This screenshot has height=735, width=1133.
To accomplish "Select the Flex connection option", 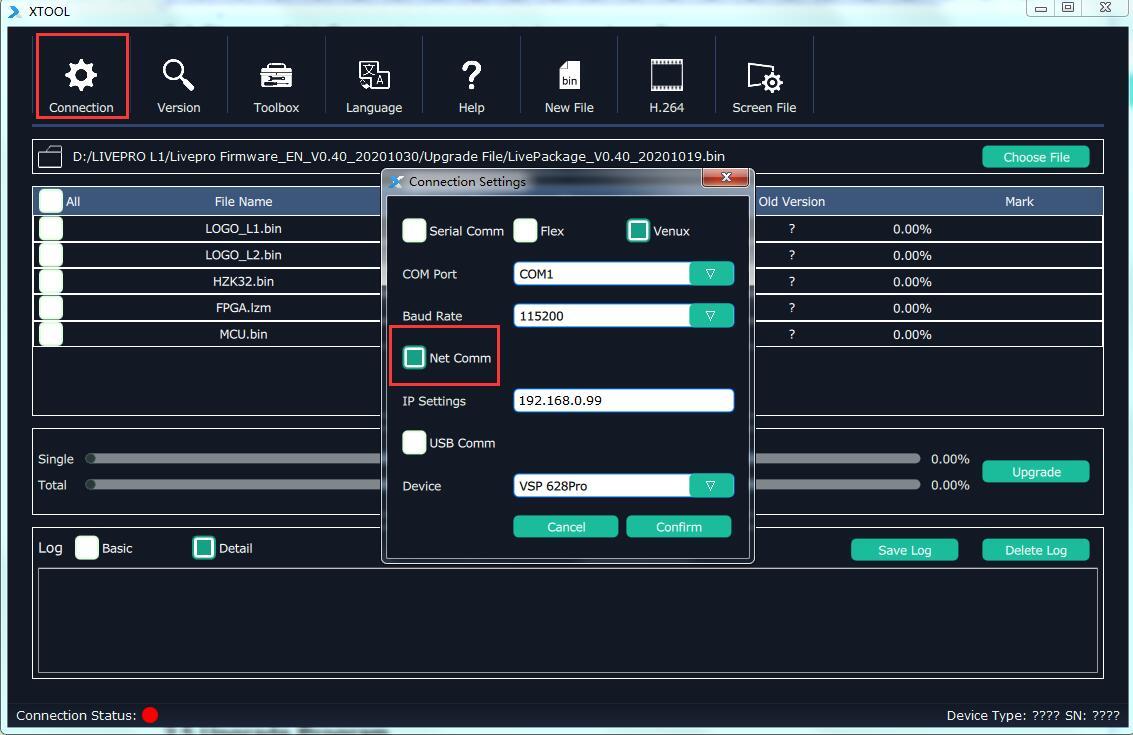I will [x=525, y=230].
